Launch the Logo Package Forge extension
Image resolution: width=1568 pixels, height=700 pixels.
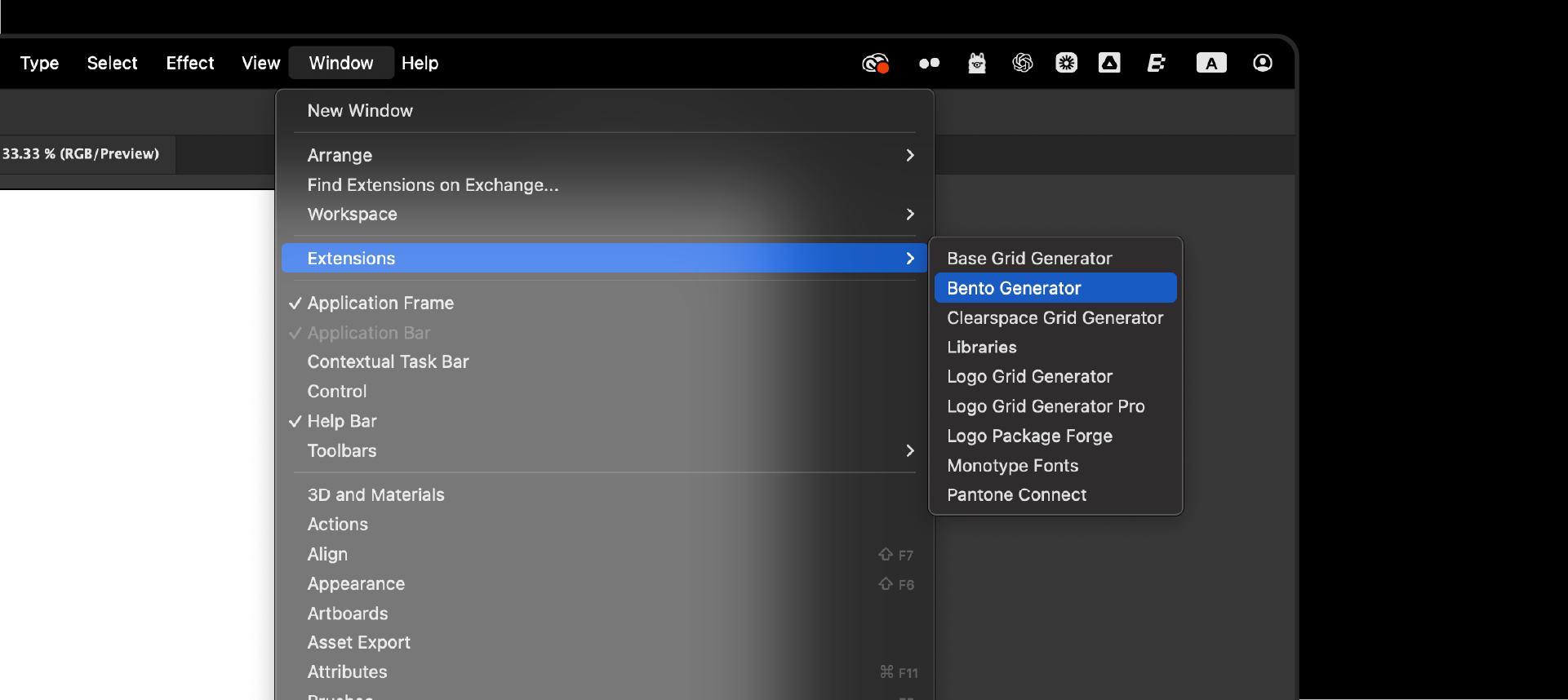point(1055,436)
